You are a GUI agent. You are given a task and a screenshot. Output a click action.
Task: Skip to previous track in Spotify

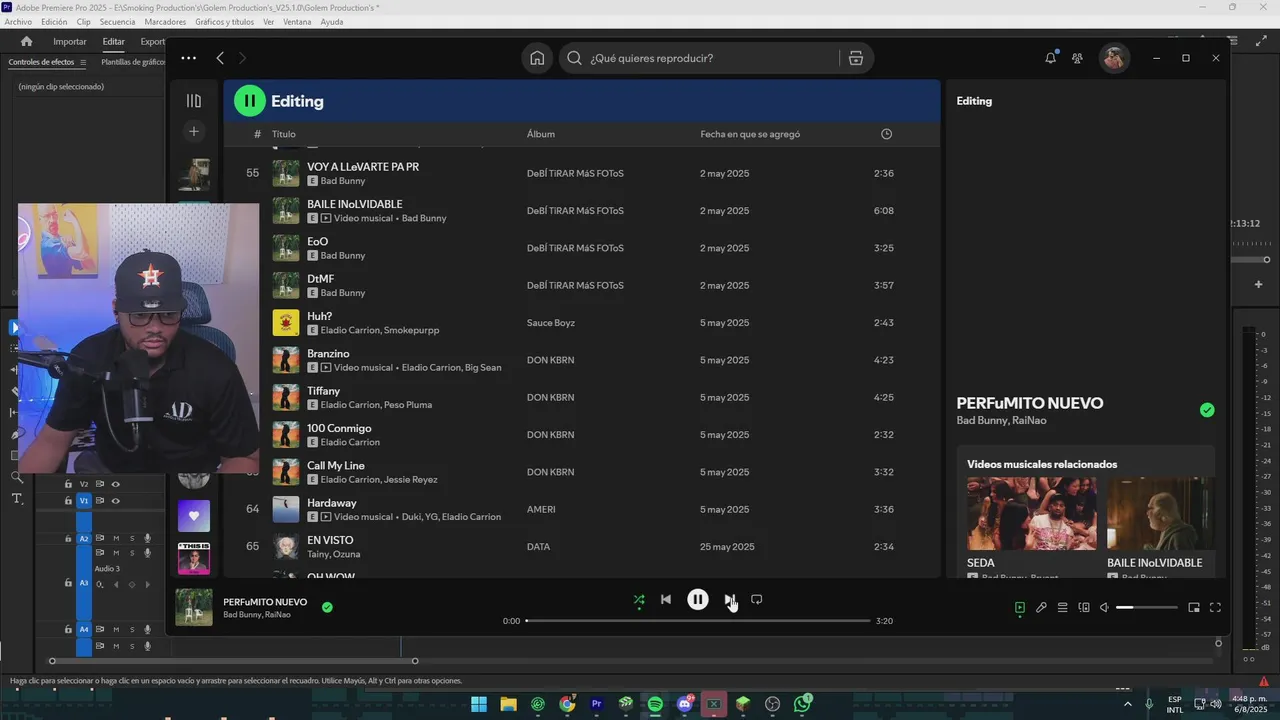coord(666,600)
